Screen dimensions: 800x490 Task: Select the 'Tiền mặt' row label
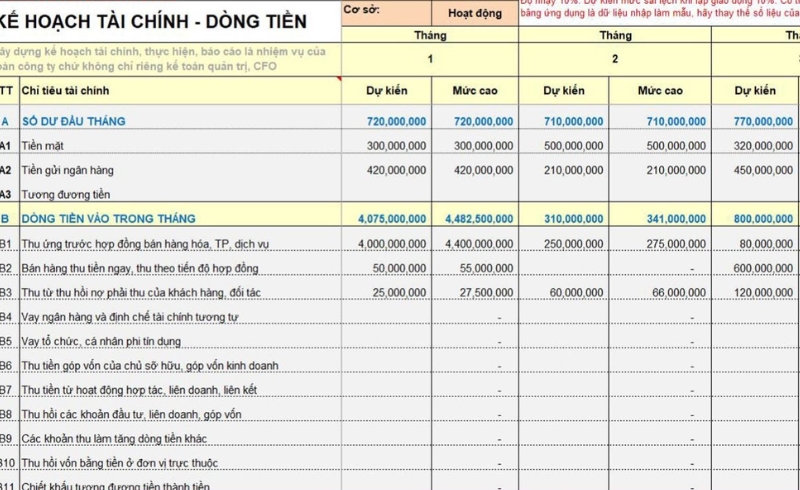[x=42, y=146]
